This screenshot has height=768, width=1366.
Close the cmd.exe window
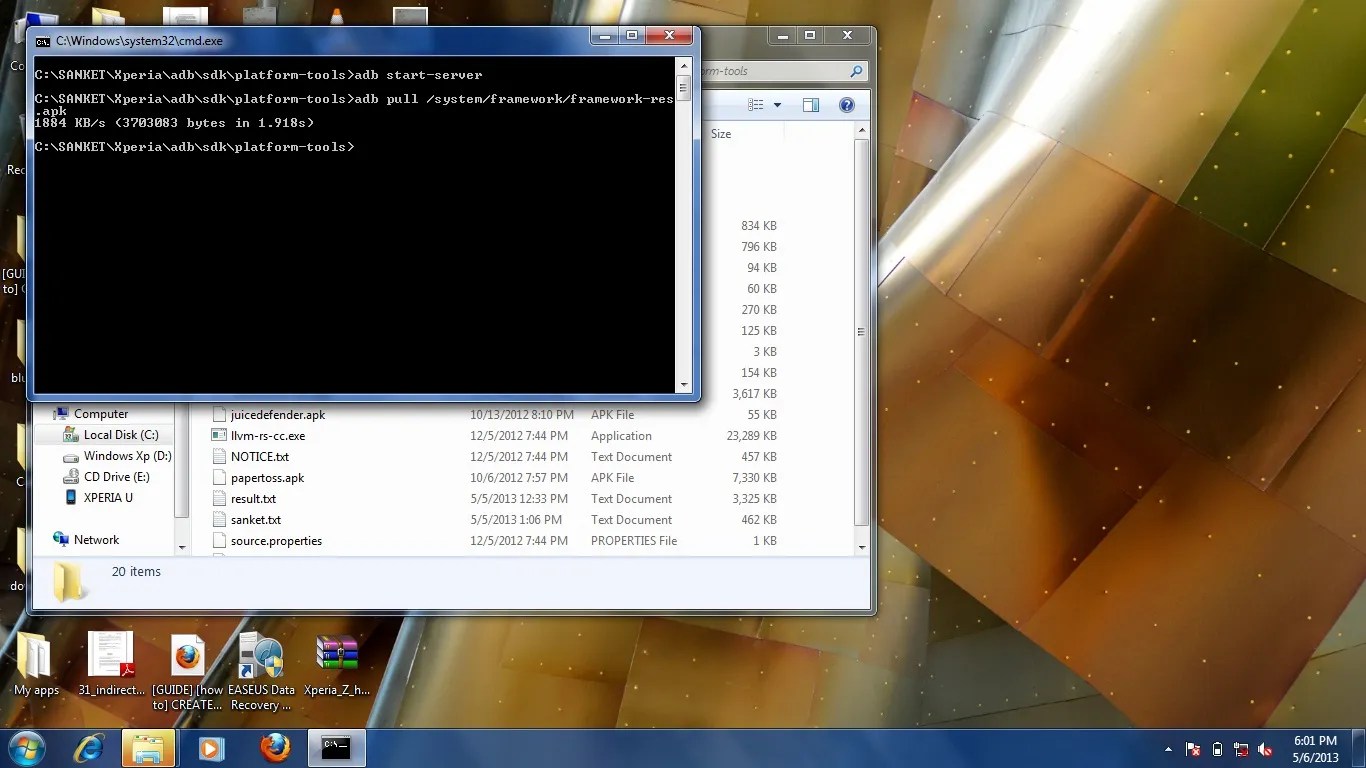click(x=670, y=35)
